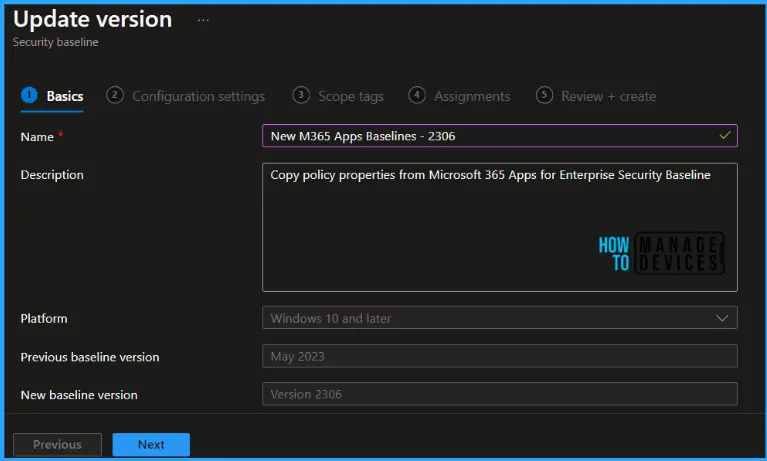The height and width of the screenshot is (461, 767).
Task: Click the Name input field
Action: pyautogui.click(x=499, y=136)
